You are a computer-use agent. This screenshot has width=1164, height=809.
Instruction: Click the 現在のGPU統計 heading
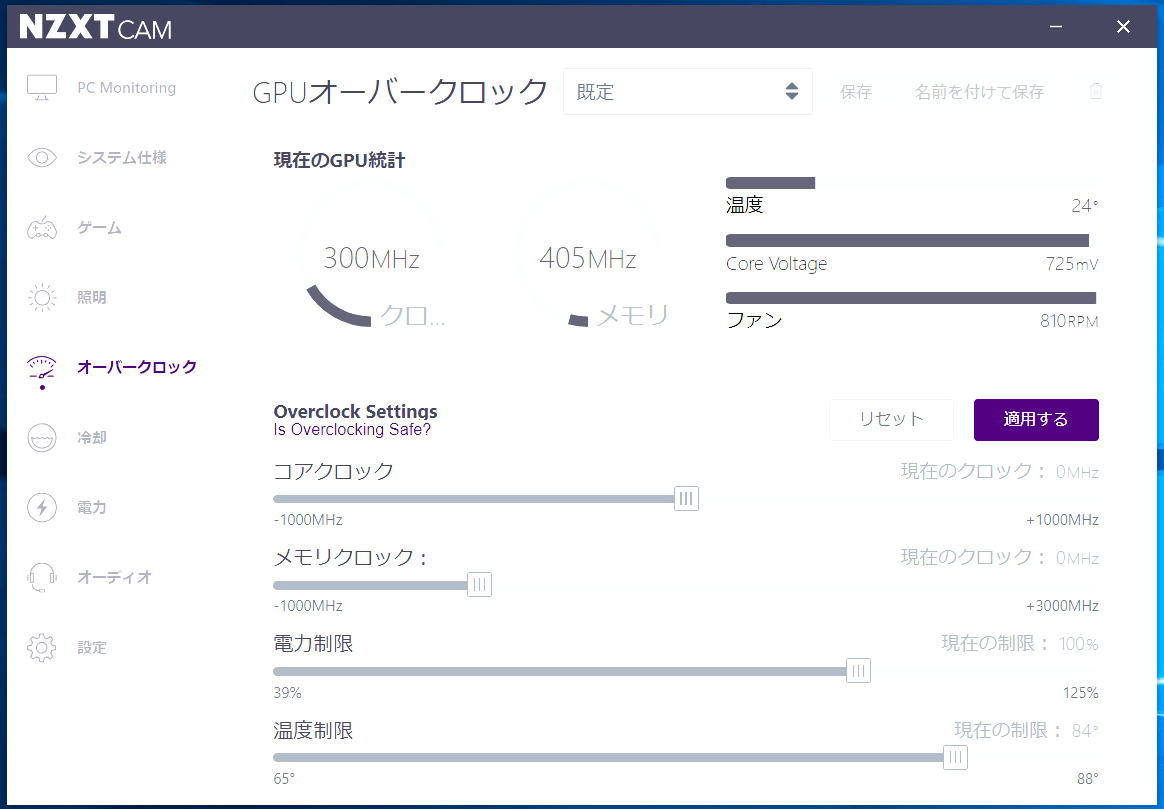pos(339,160)
